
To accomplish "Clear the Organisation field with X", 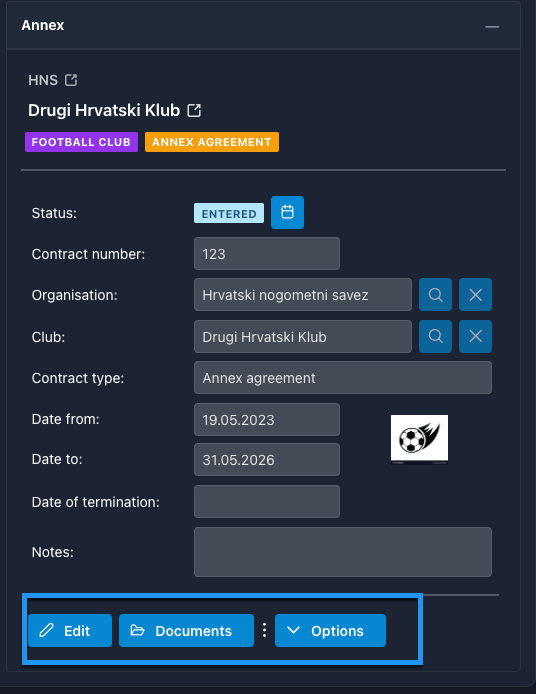I will [475, 294].
